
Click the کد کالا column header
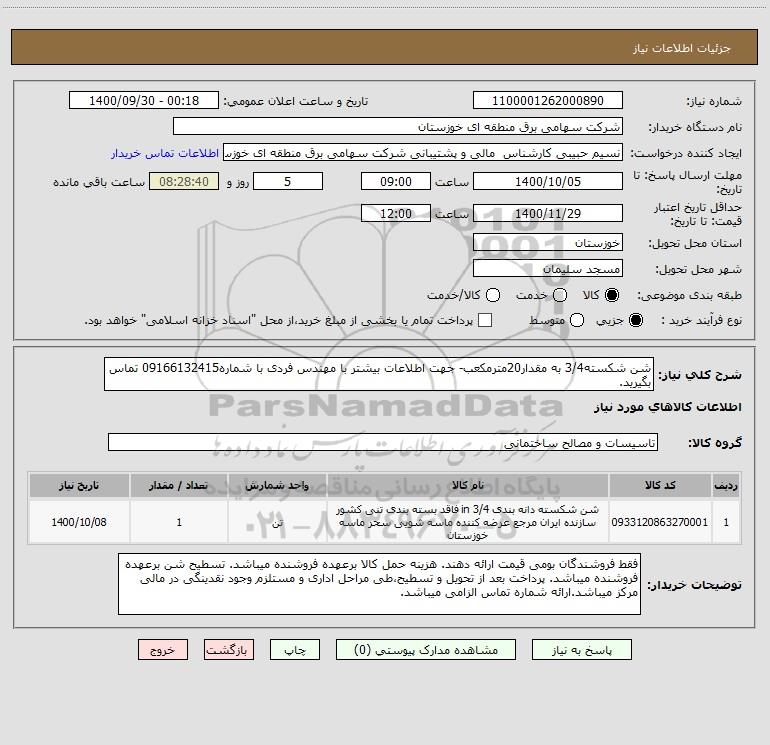coord(660,486)
